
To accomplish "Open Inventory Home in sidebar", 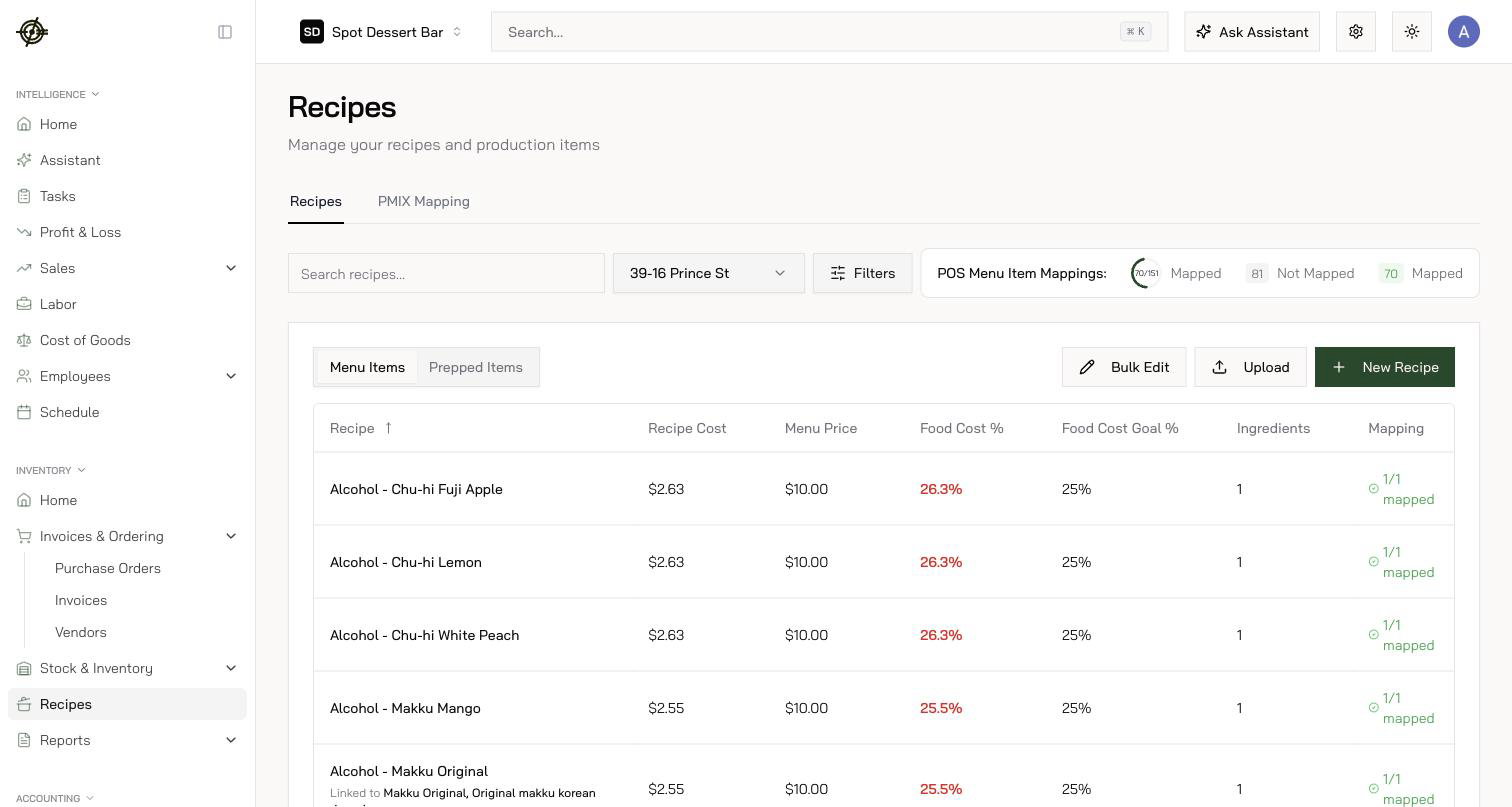I will (127, 500).
